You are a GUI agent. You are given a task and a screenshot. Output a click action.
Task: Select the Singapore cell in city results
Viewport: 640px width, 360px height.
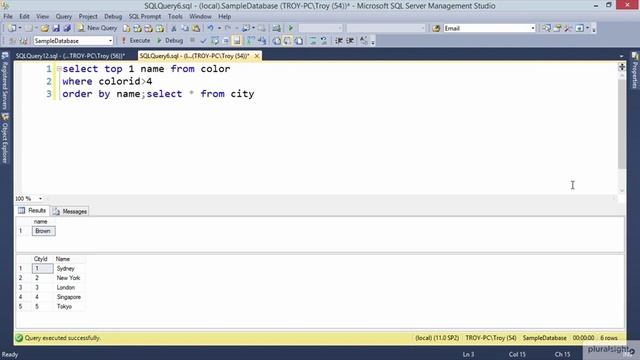point(69,297)
